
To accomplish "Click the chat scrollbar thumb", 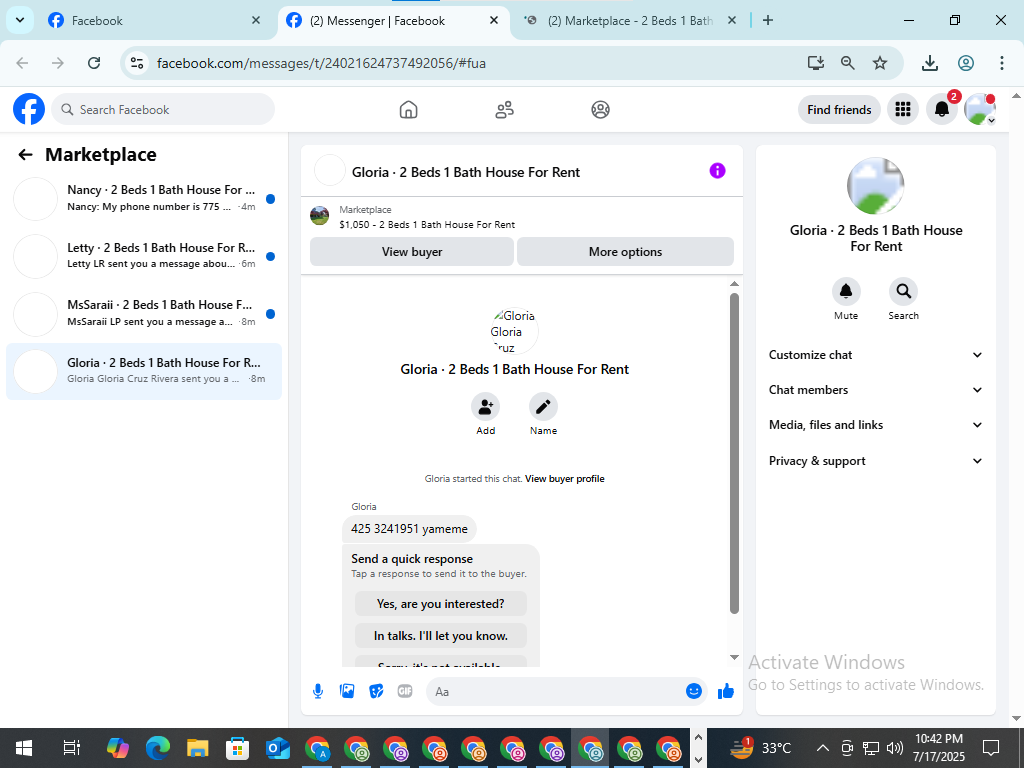I will coord(734,453).
